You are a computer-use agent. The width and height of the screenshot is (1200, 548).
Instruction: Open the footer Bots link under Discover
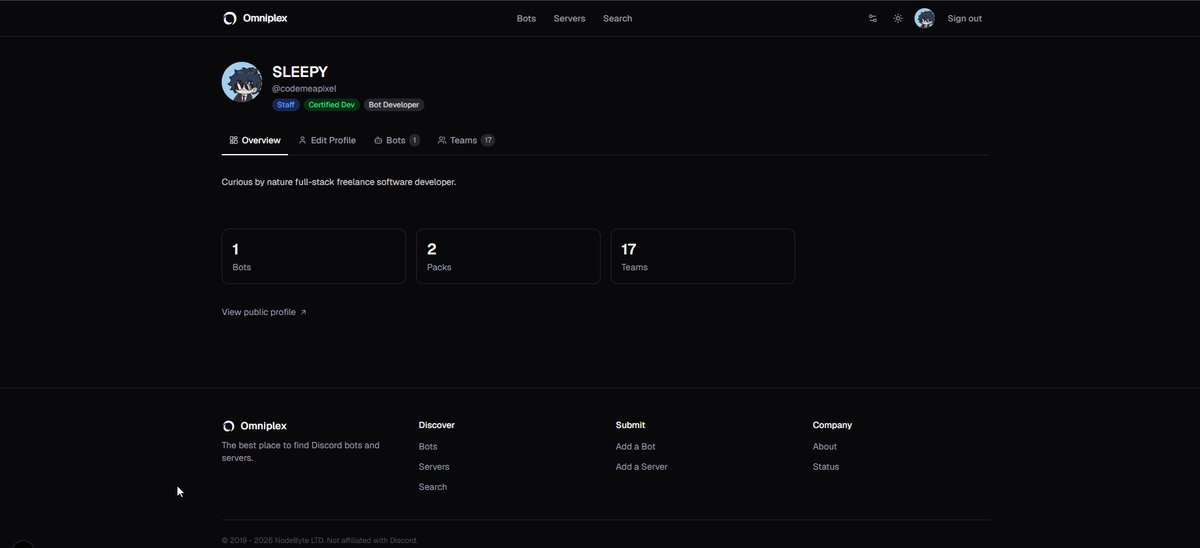click(428, 447)
